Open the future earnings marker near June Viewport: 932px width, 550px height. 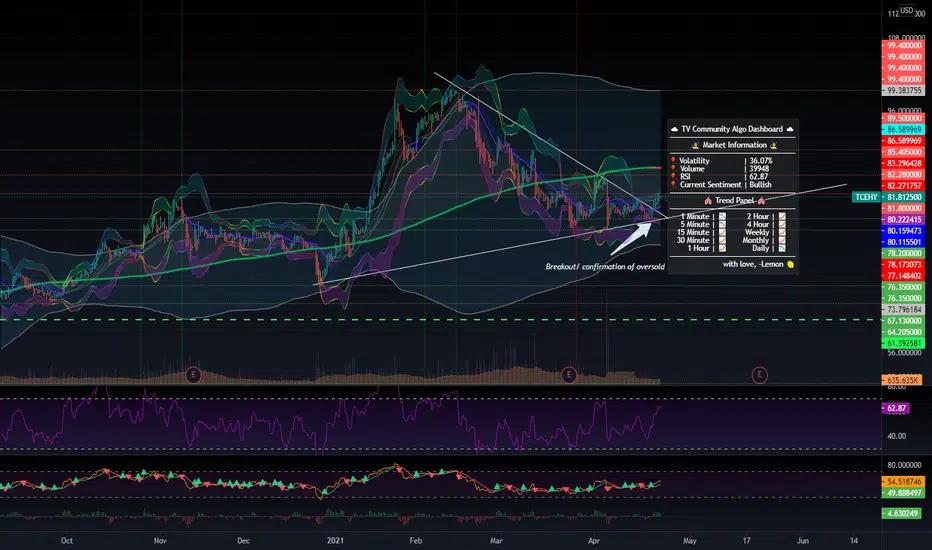(x=759, y=375)
